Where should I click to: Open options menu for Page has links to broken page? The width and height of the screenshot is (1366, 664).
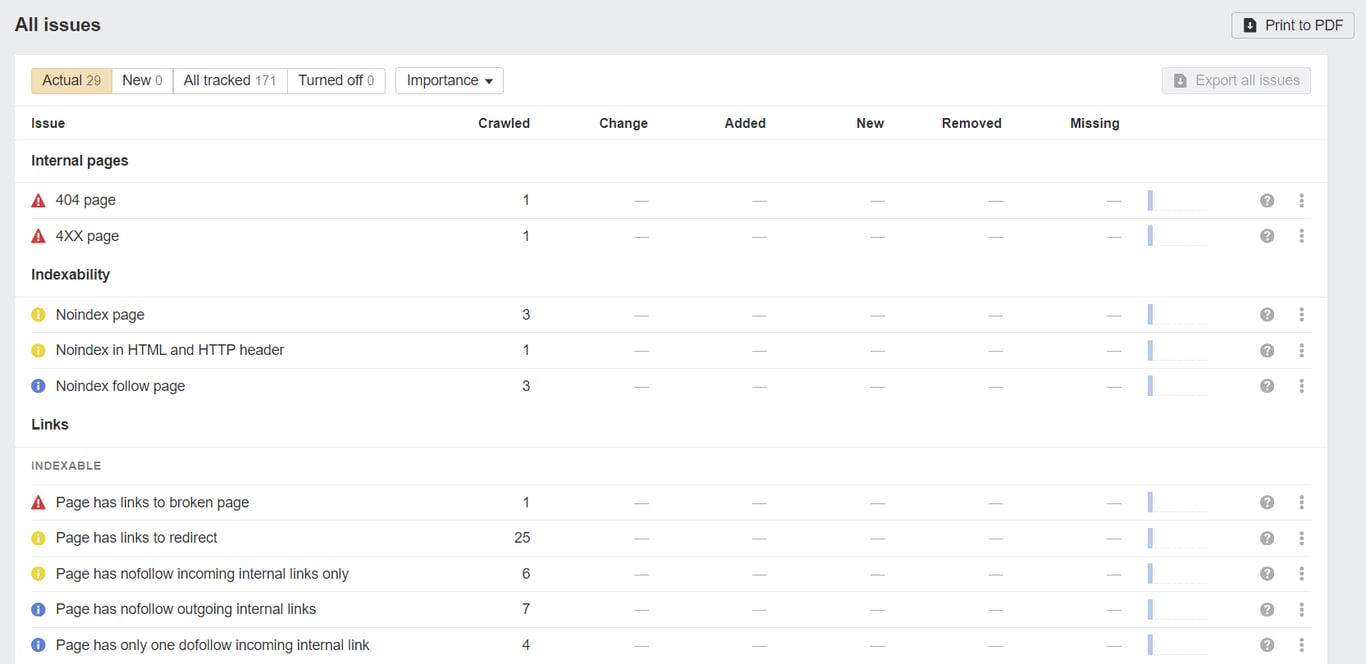(1302, 502)
